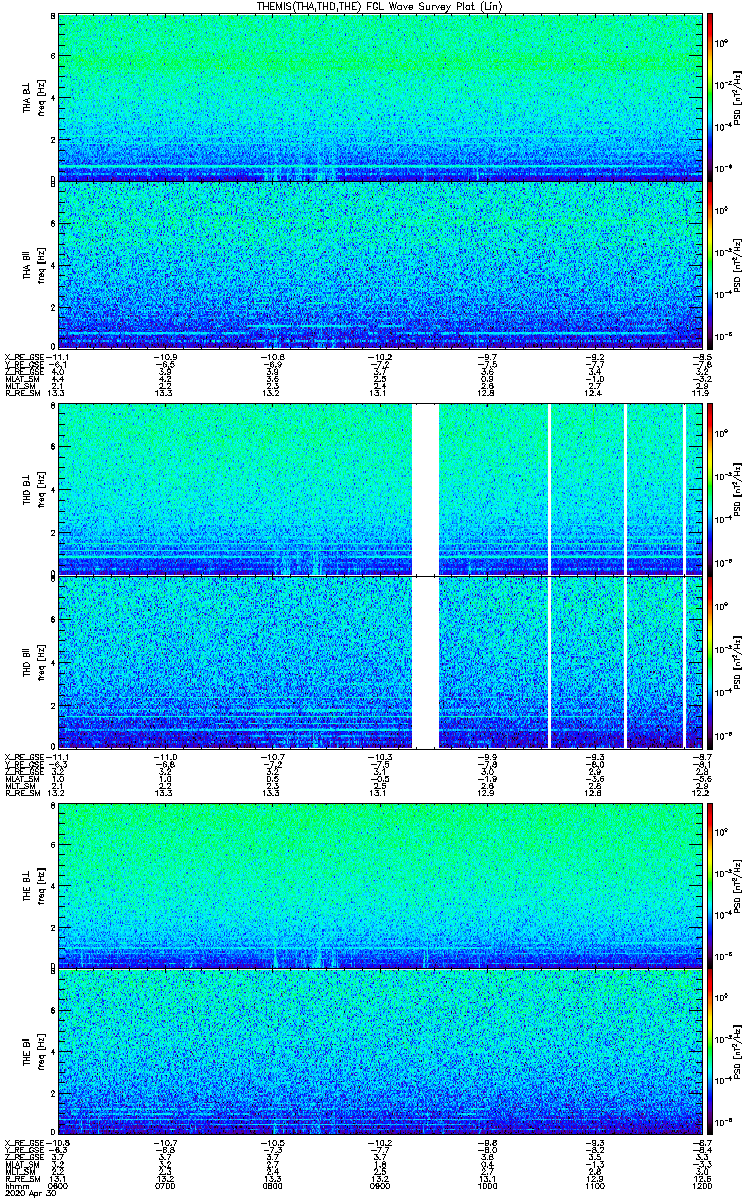Click the THE B-perpendicular color bar
Image resolution: width=750 pixels, height=1200 pixels.
[711, 884]
